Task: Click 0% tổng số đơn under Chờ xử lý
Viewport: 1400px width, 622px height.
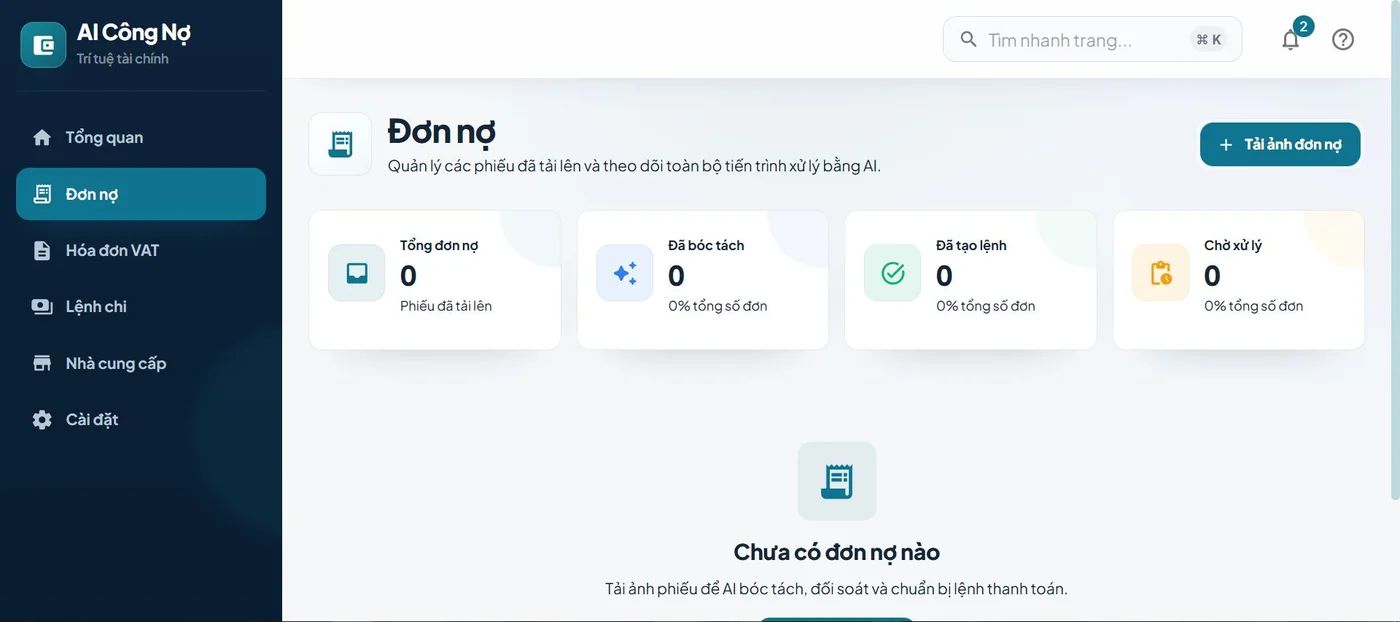Action: click(x=1254, y=306)
